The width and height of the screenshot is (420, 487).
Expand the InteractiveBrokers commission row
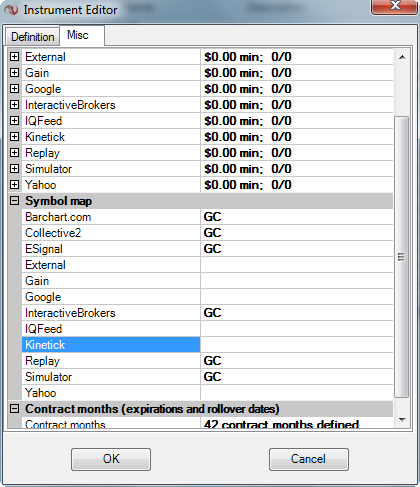coord(14,105)
